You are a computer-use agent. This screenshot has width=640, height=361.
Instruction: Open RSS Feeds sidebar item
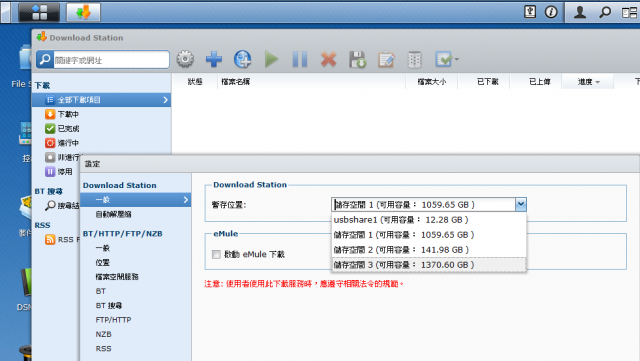(x=62, y=239)
